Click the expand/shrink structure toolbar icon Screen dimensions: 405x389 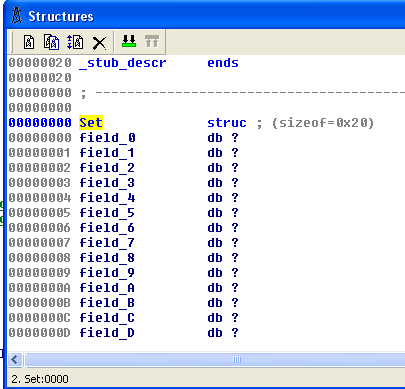click(x=75, y=42)
